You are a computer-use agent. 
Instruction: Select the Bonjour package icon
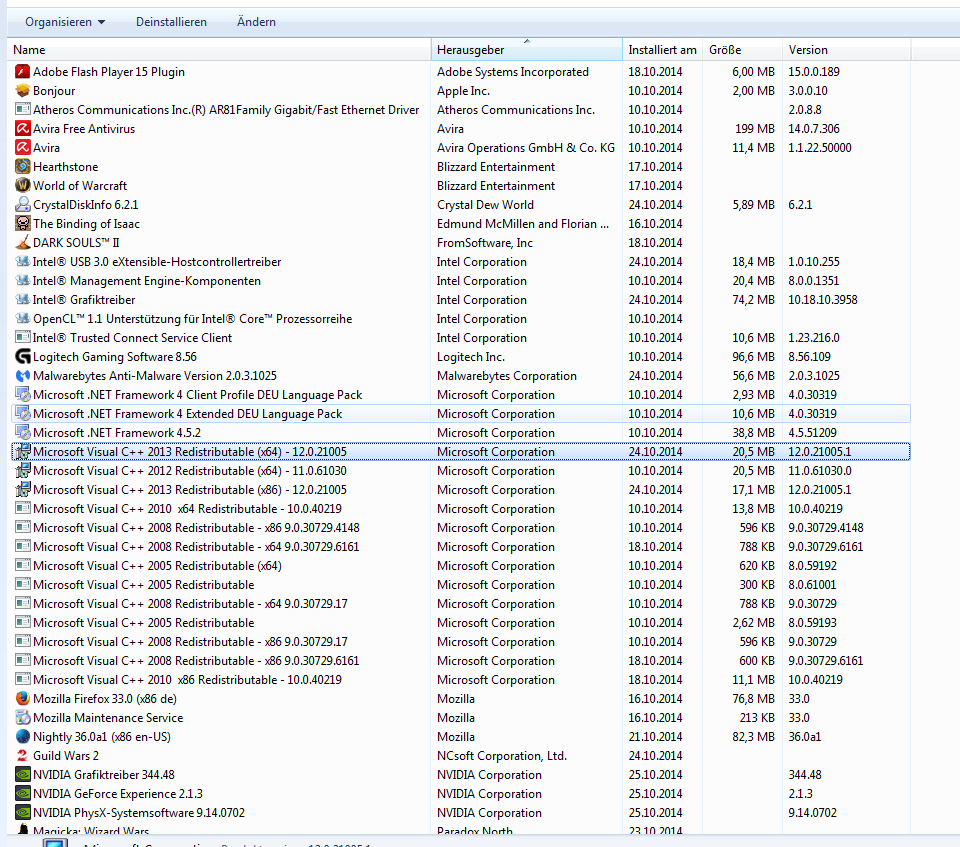coord(23,91)
